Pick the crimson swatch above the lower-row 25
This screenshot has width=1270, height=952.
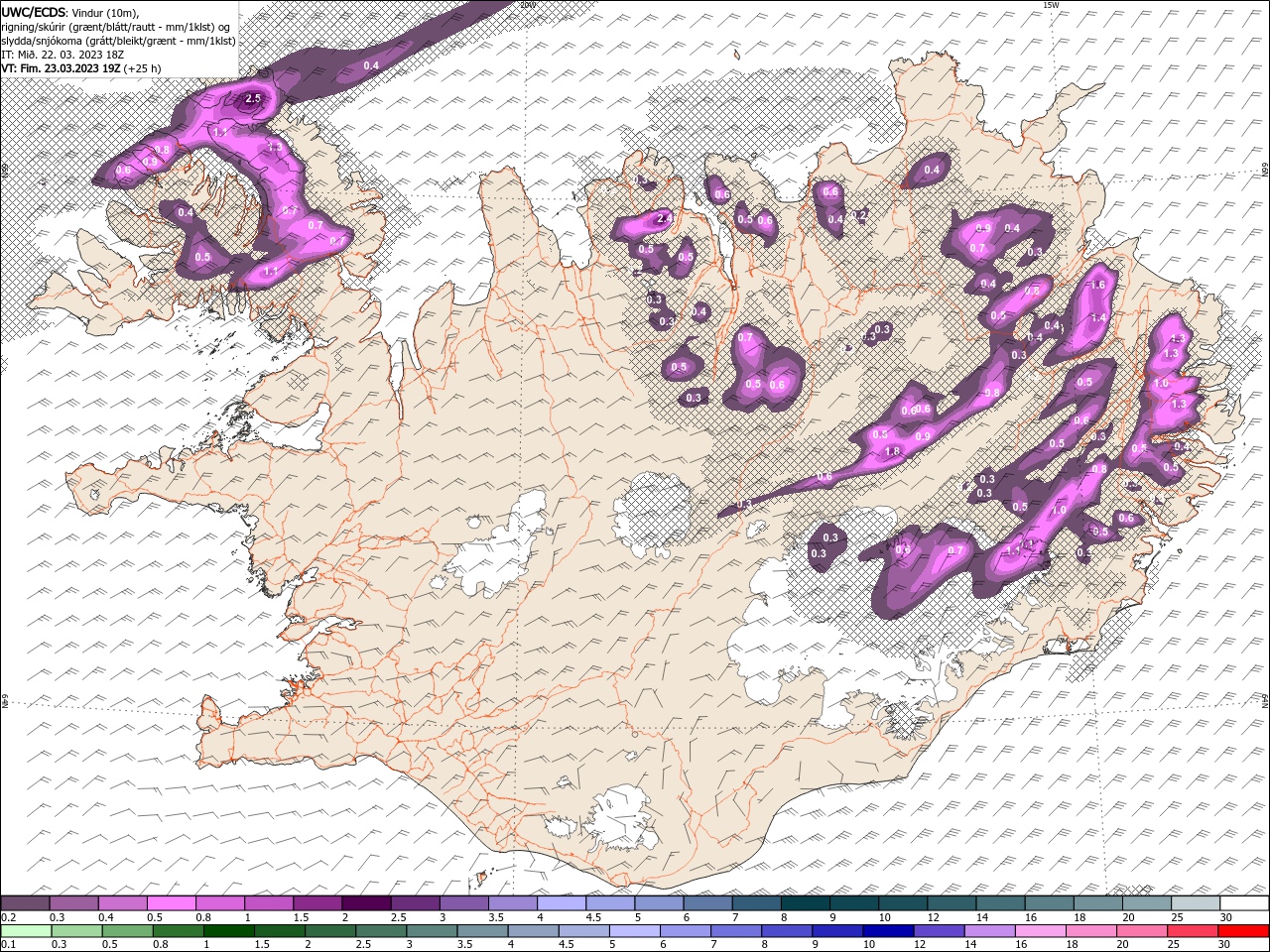pos(1193,931)
